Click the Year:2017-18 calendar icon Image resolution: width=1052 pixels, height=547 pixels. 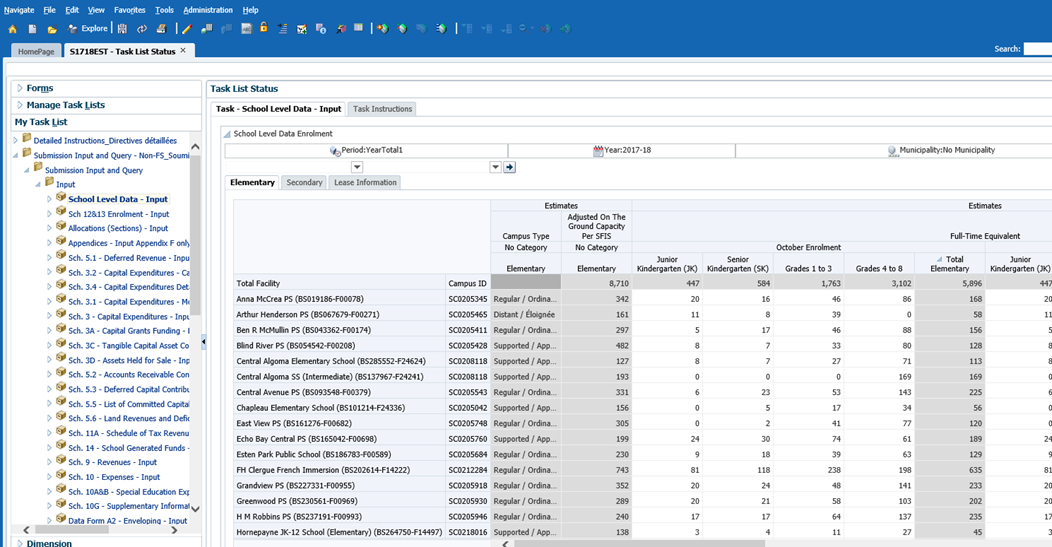[x=598, y=151]
